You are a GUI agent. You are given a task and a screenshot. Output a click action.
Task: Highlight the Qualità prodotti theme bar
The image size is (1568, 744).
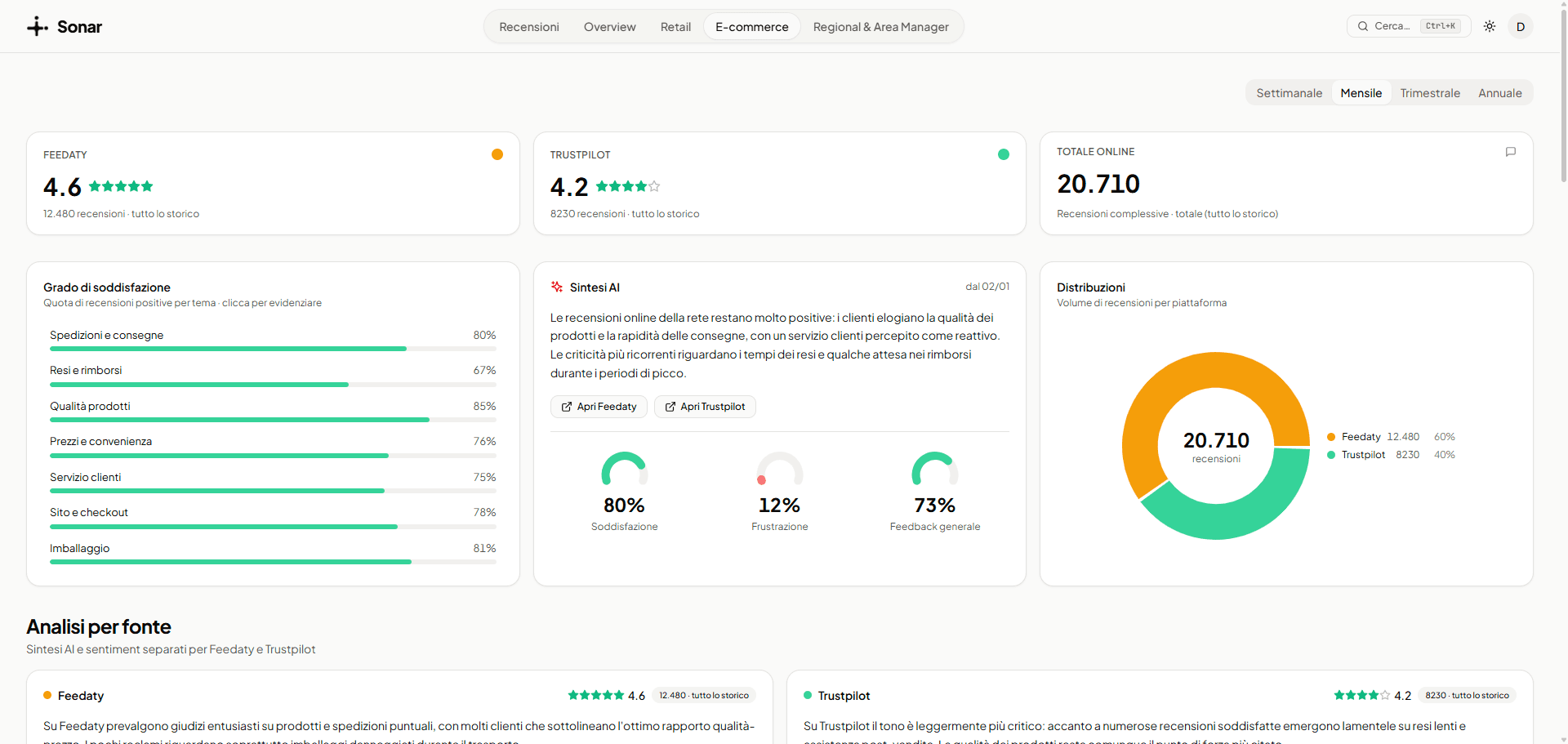tap(273, 412)
